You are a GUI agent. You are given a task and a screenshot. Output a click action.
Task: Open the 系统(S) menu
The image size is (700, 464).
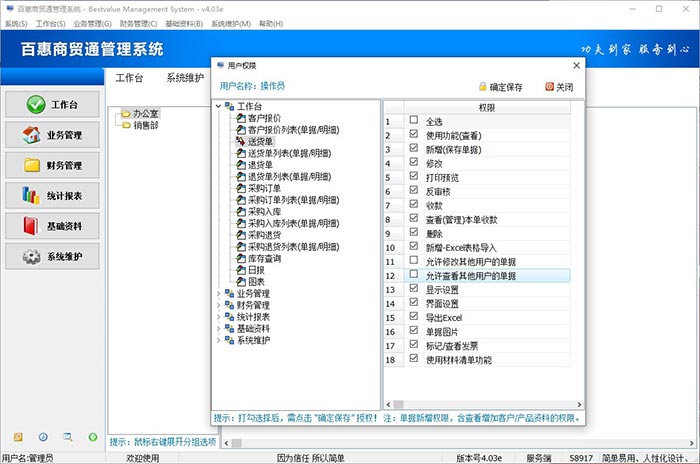click(16, 24)
